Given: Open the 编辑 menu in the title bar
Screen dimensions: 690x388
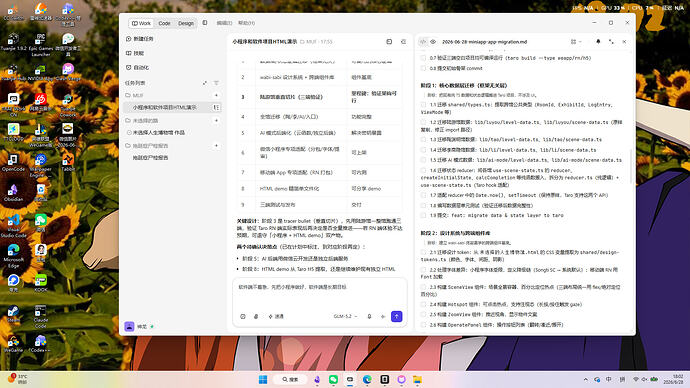Looking at the screenshot, I should (x=224, y=23).
